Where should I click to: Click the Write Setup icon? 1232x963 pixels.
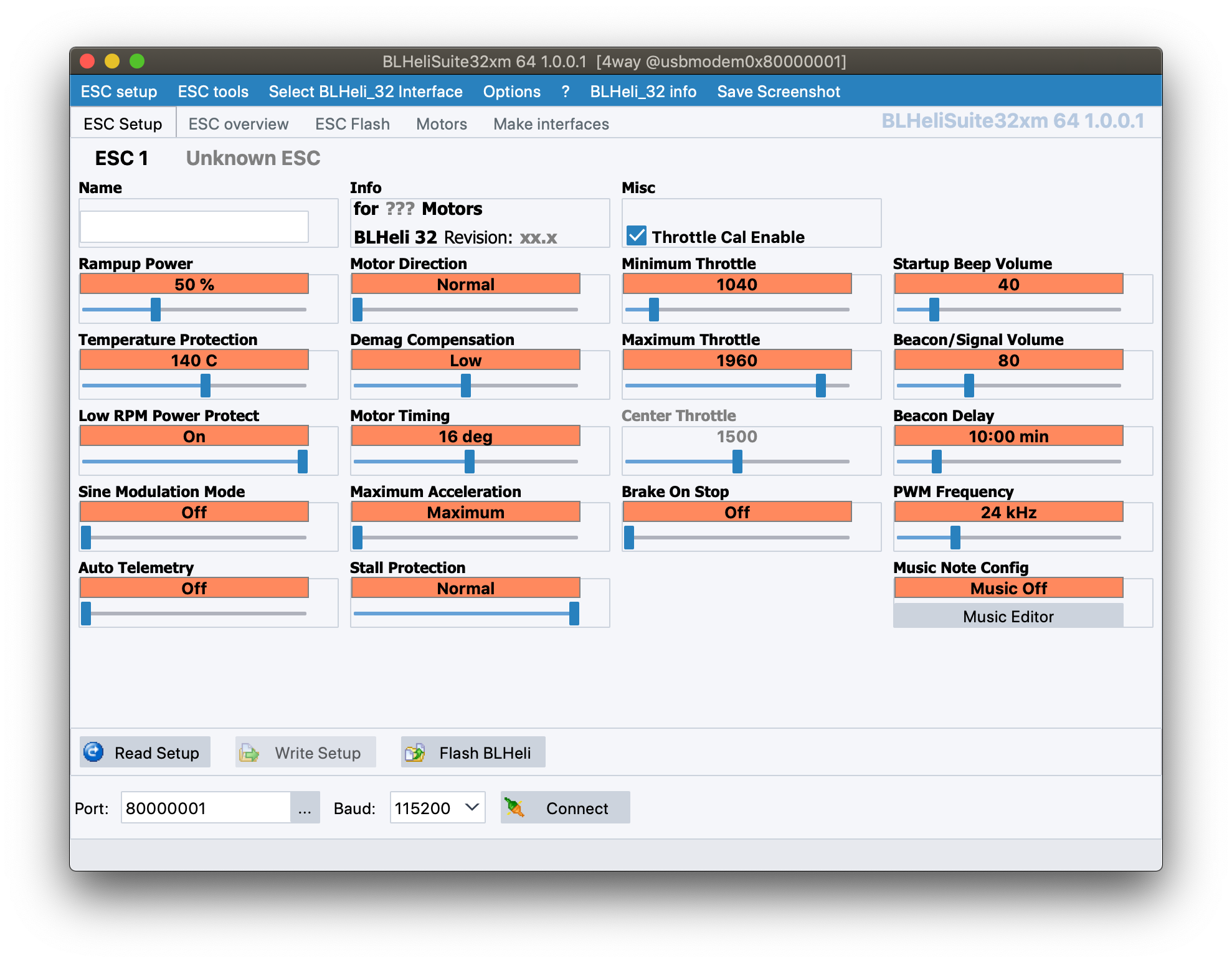pyautogui.click(x=249, y=752)
